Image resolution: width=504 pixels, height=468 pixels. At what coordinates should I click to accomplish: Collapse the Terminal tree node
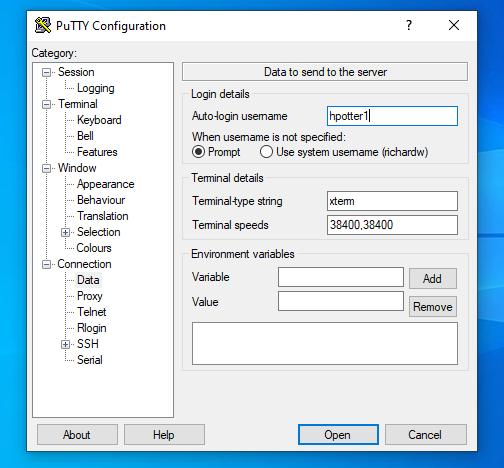click(x=46, y=104)
